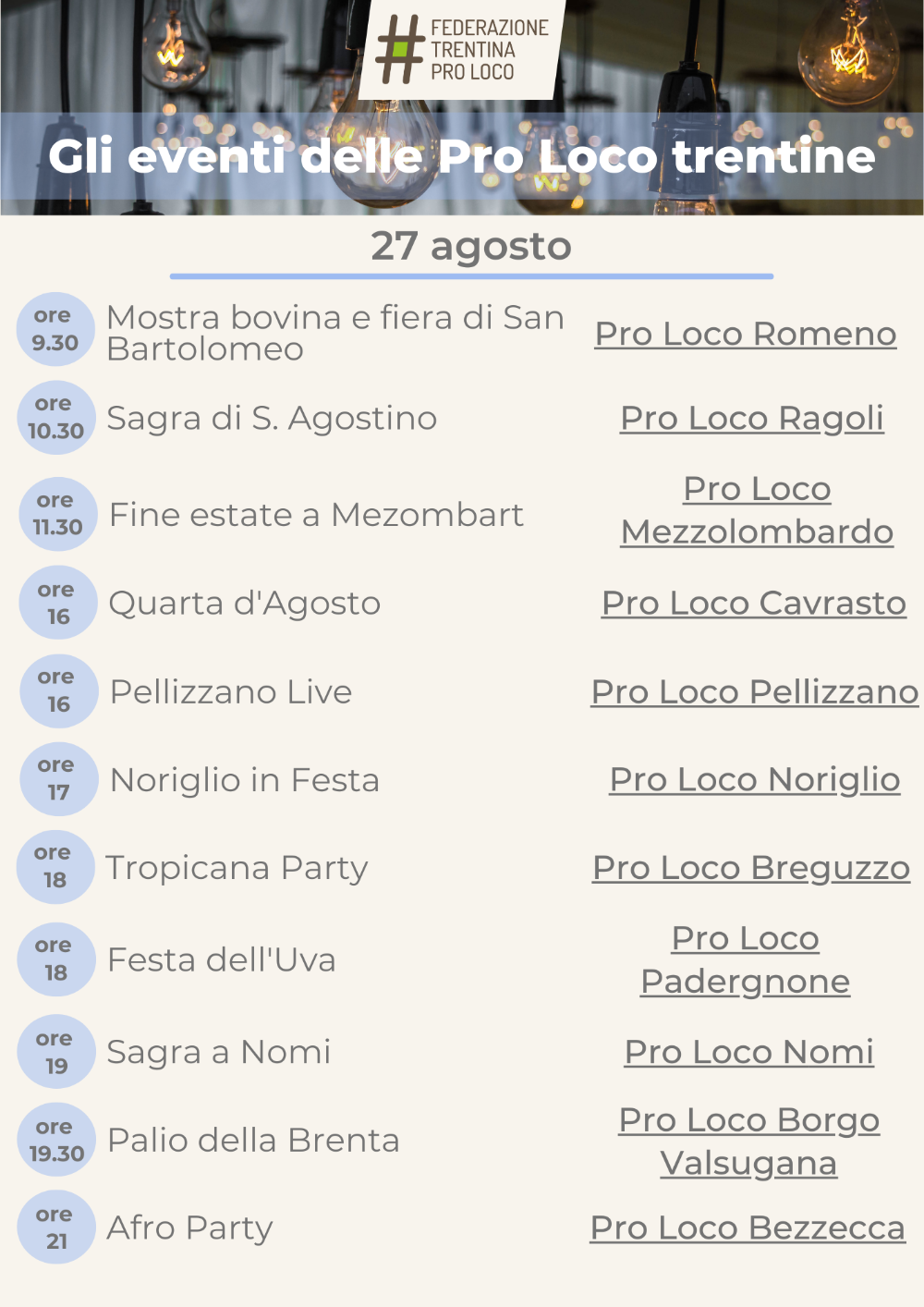The width and height of the screenshot is (924, 1307).
Task: Click the ore 17 time badge
Action: pos(58,779)
